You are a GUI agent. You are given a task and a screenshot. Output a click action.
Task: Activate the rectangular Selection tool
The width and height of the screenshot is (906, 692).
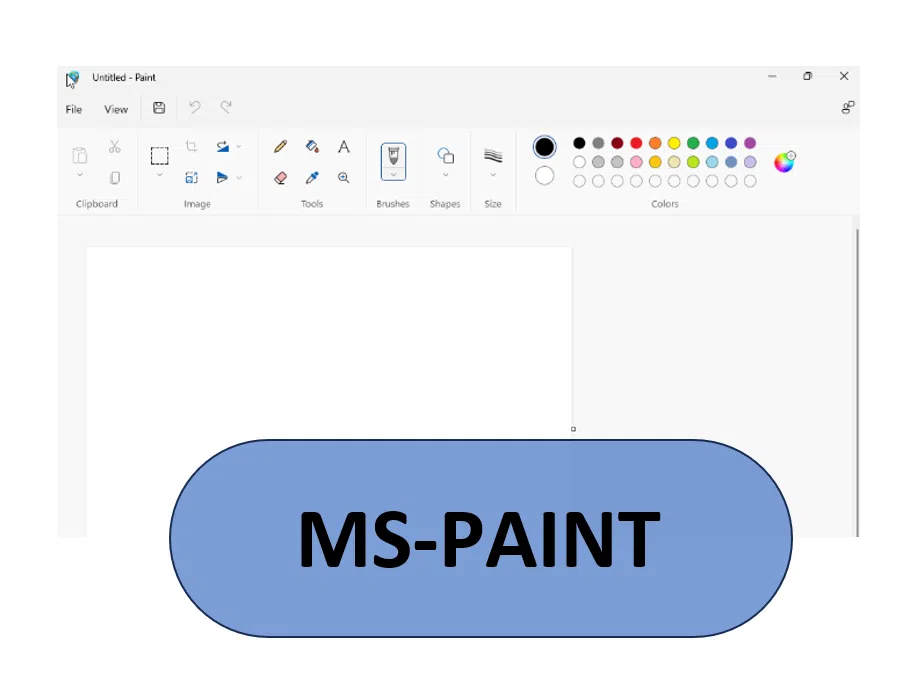pos(160,155)
